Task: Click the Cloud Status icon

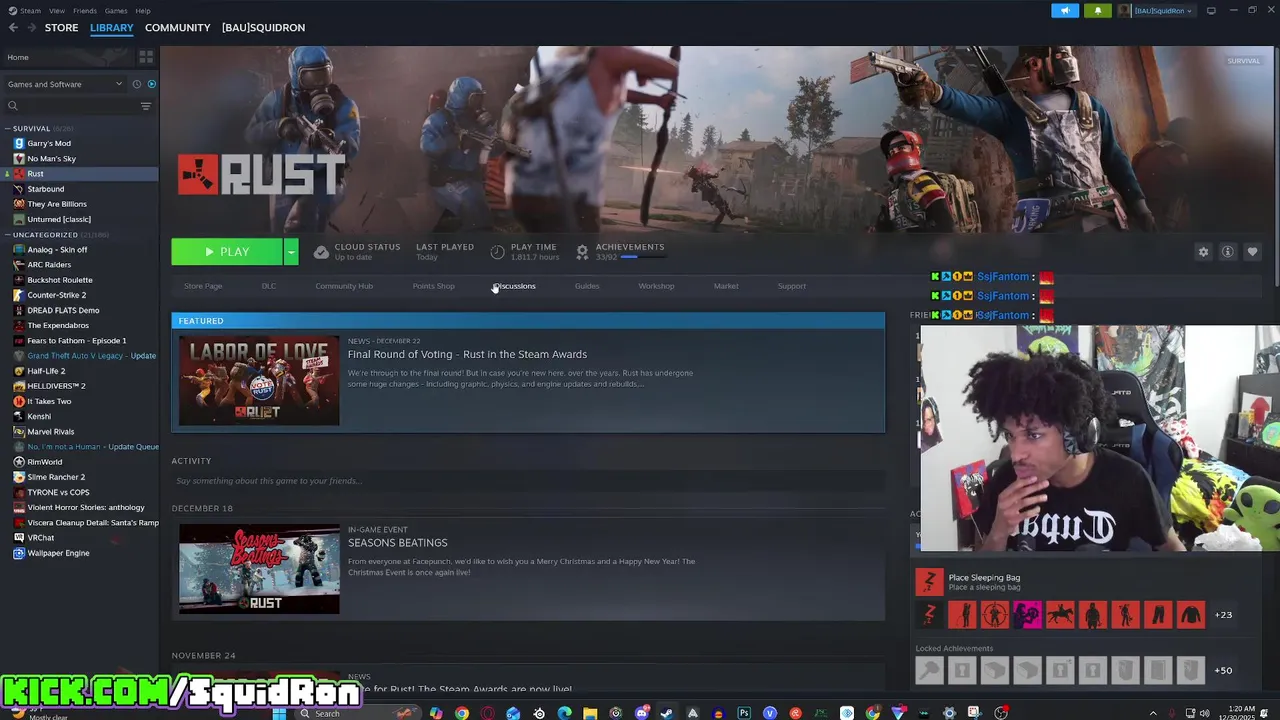Action: click(x=321, y=252)
